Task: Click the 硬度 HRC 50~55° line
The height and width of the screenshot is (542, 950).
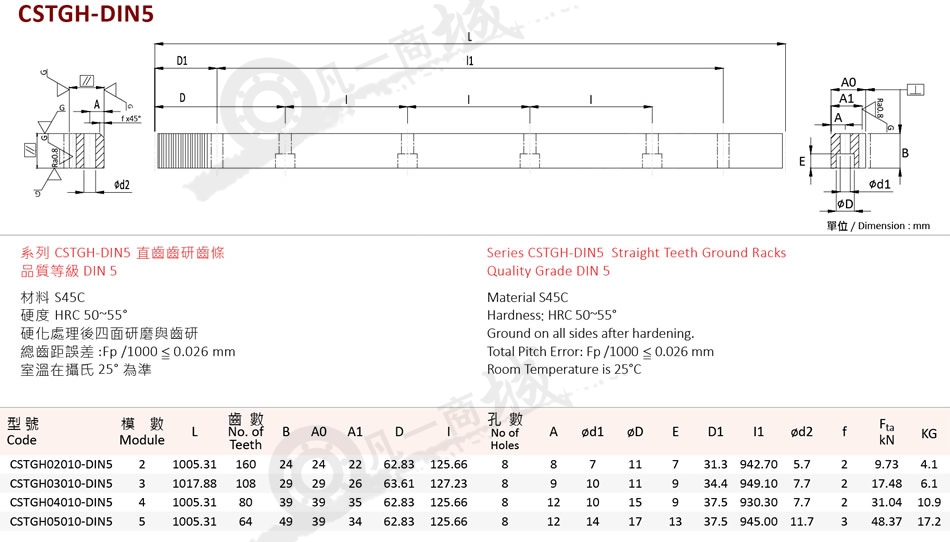Action: (74, 315)
